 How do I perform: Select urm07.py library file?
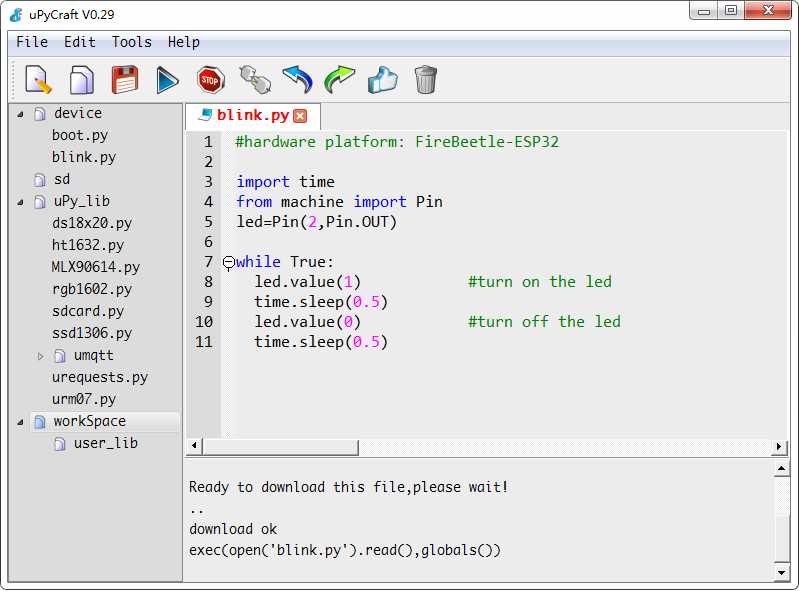click(84, 399)
